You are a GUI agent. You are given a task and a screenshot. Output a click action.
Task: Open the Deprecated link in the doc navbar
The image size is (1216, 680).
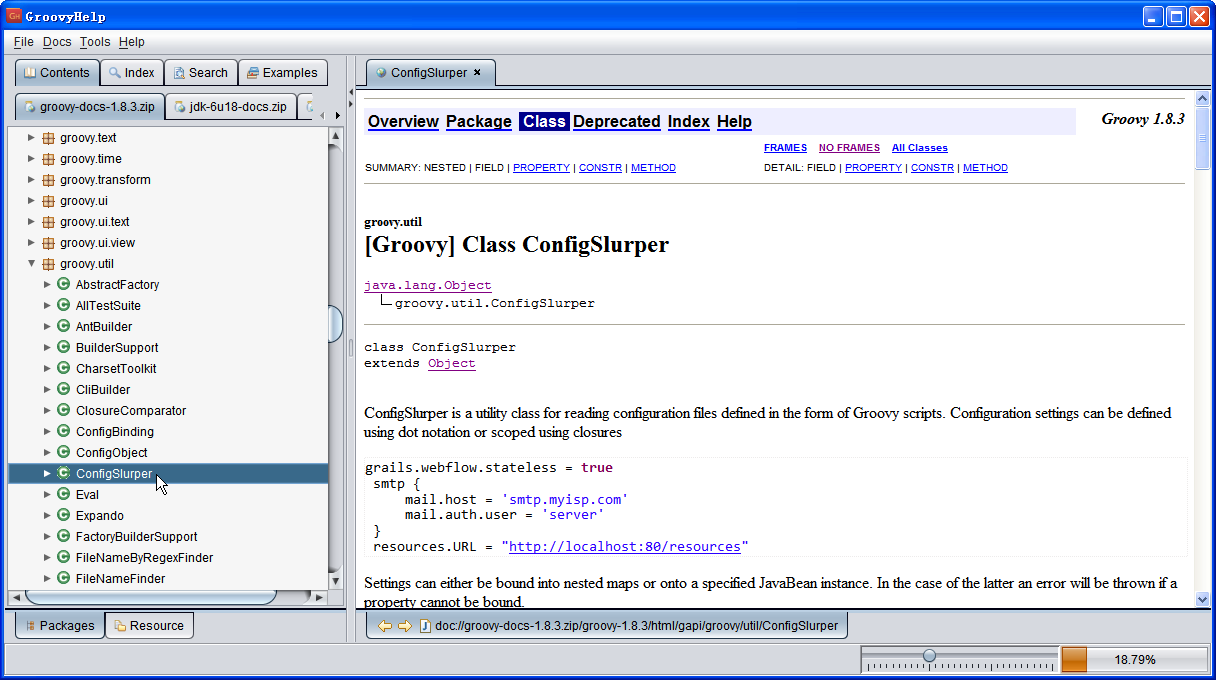pyautogui.click(x=617, y=122)
